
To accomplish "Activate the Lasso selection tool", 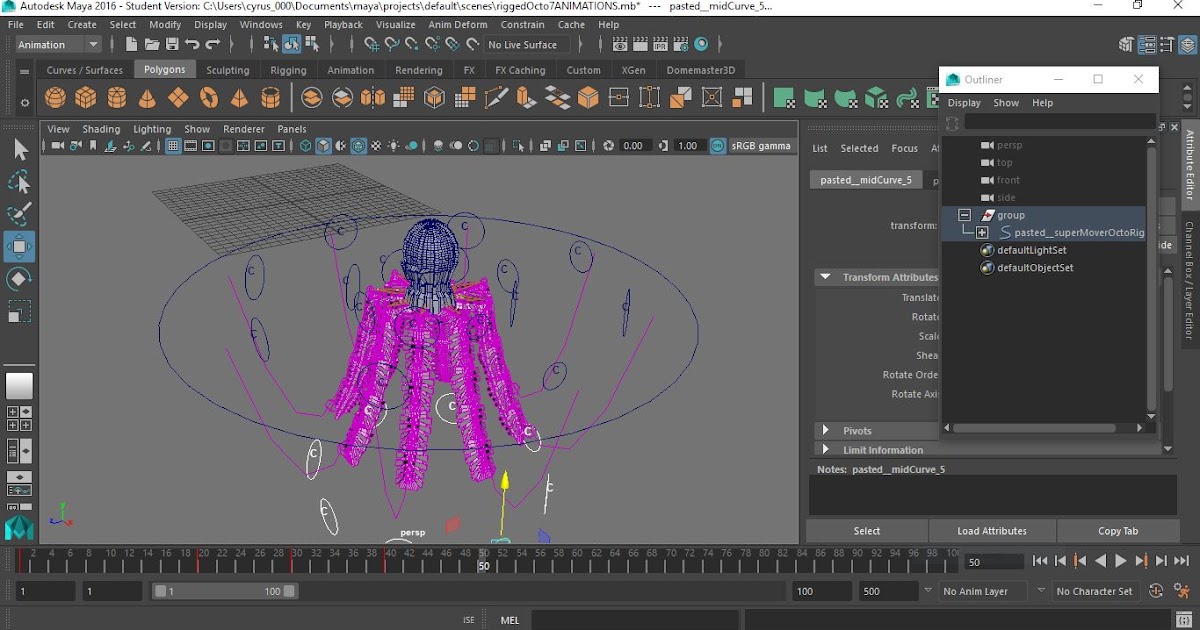I will (x=19, y=182).
